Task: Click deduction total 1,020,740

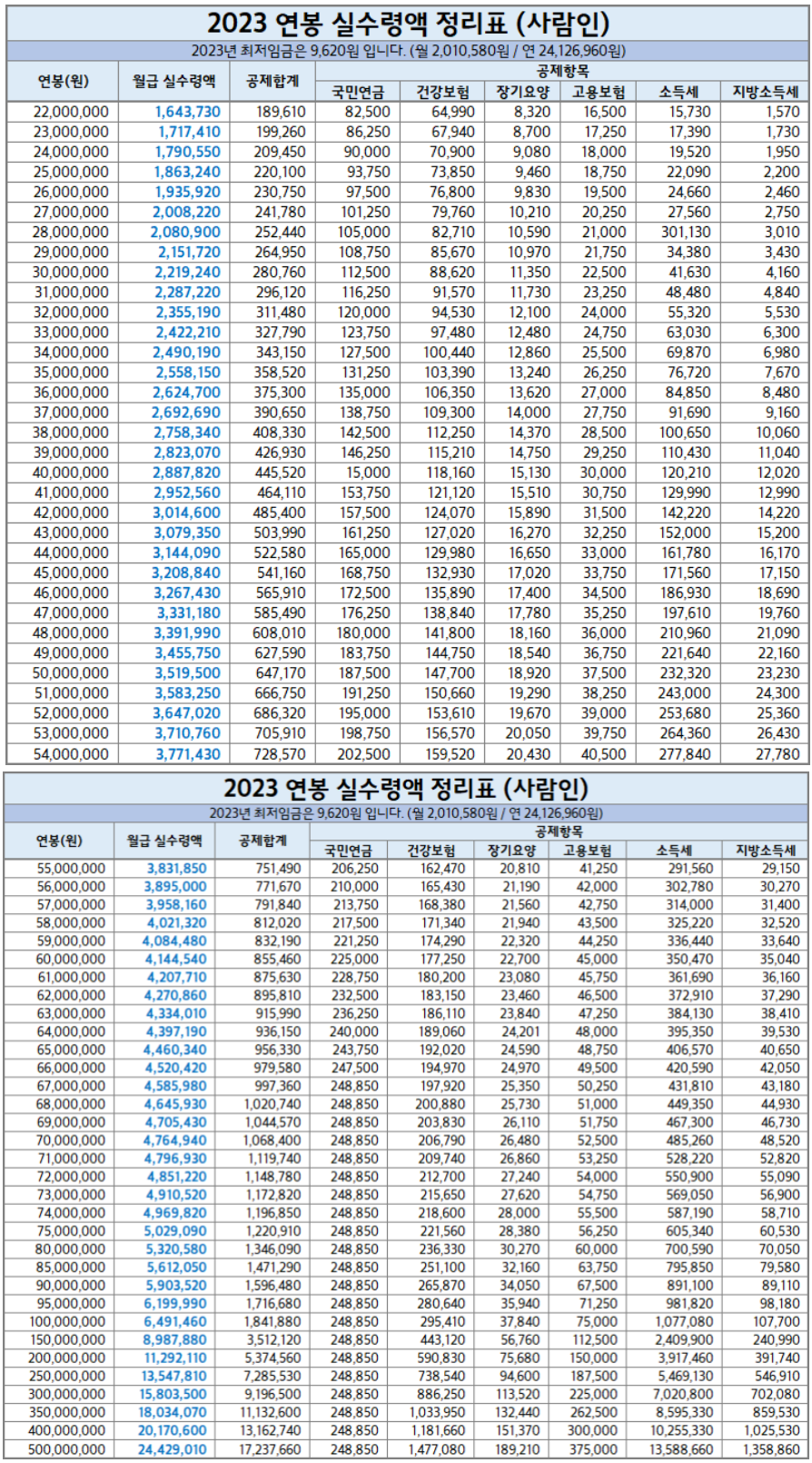Action: pyautogui.click(x=272, y=1105)
